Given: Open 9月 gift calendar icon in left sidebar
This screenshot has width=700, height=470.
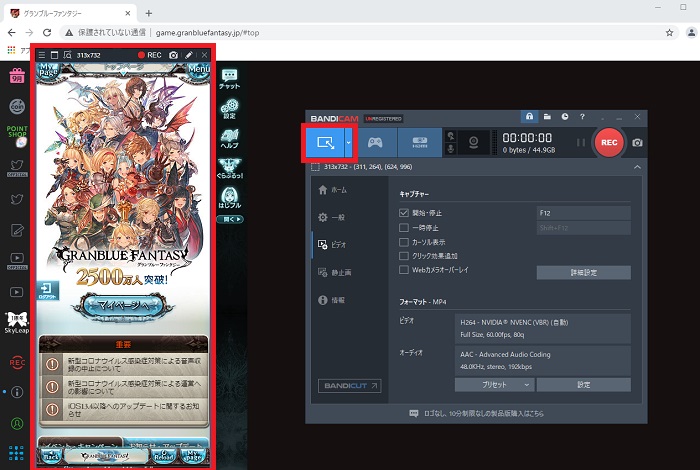Looking at the screenshot, I should (17, 75).
